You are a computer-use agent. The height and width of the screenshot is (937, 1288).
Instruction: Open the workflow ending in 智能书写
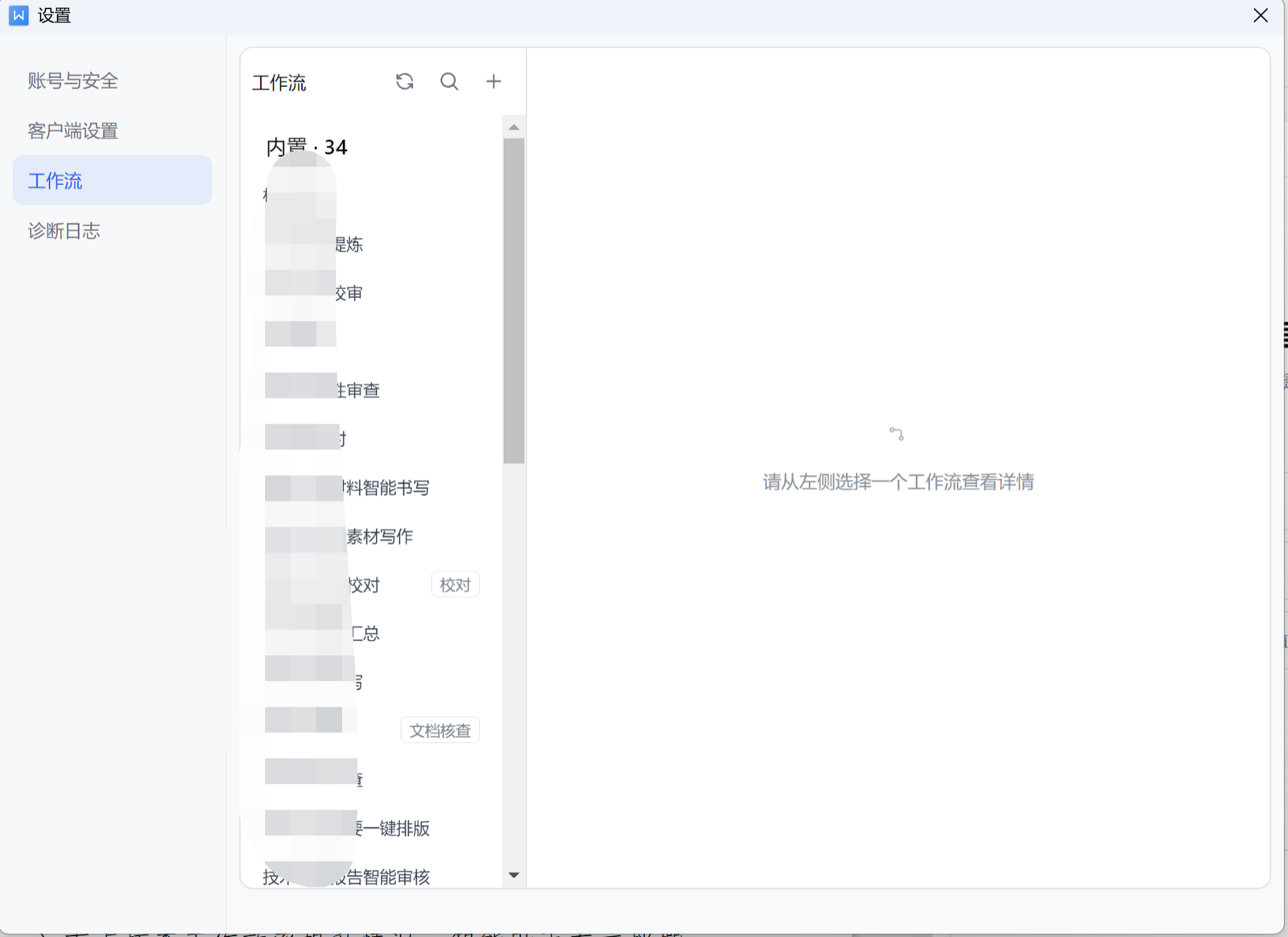[x=371, y=488]
